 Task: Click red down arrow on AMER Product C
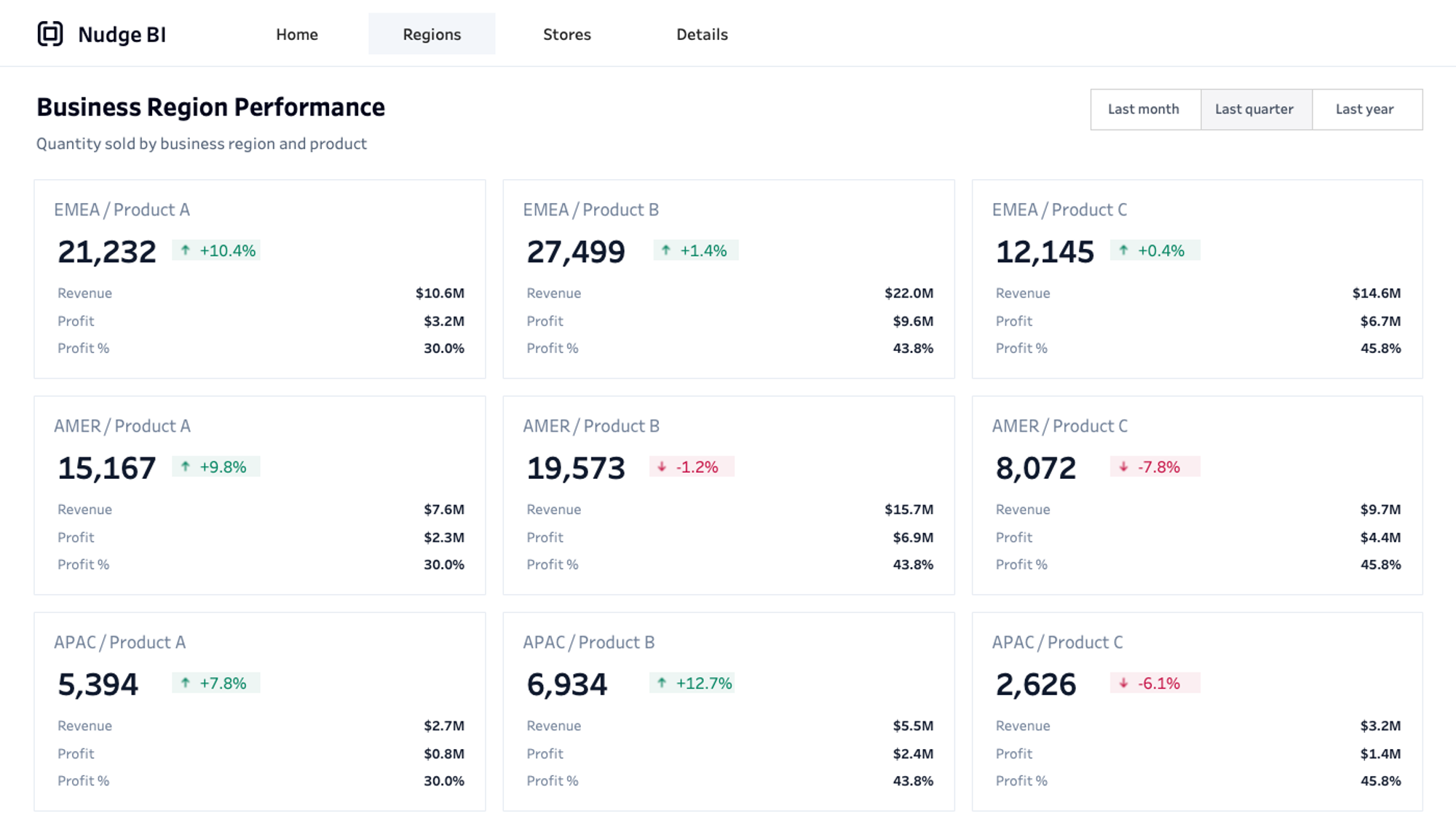(1123, 467)
